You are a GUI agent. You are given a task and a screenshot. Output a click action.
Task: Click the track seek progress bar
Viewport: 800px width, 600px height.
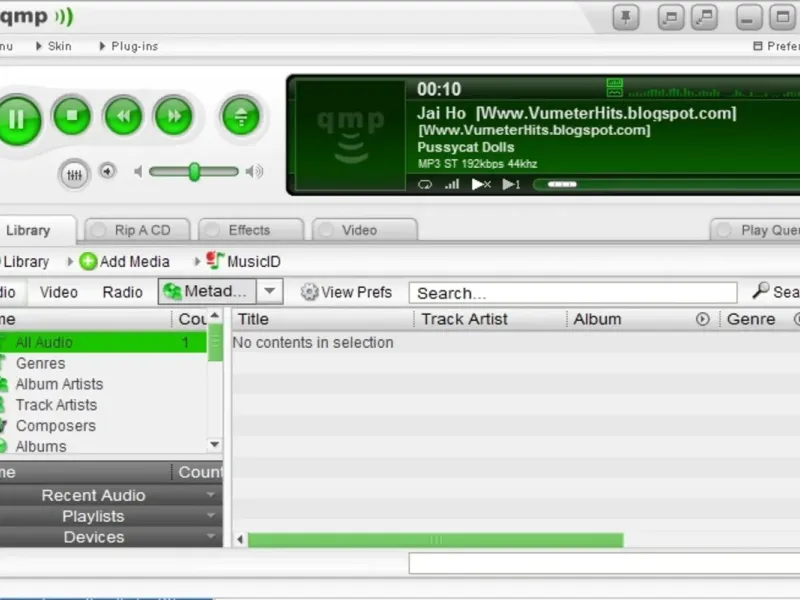click(x=666, y=184)
